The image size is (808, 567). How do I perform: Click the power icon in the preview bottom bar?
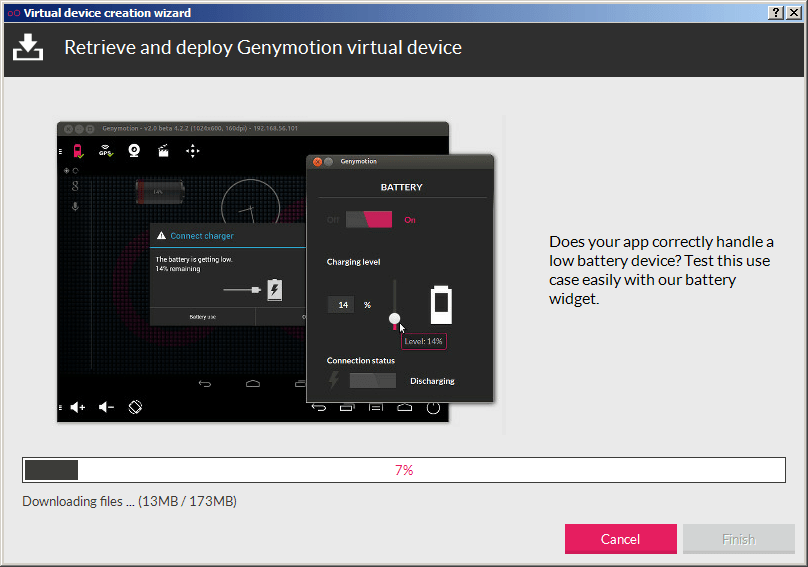[x=433, y=408]
